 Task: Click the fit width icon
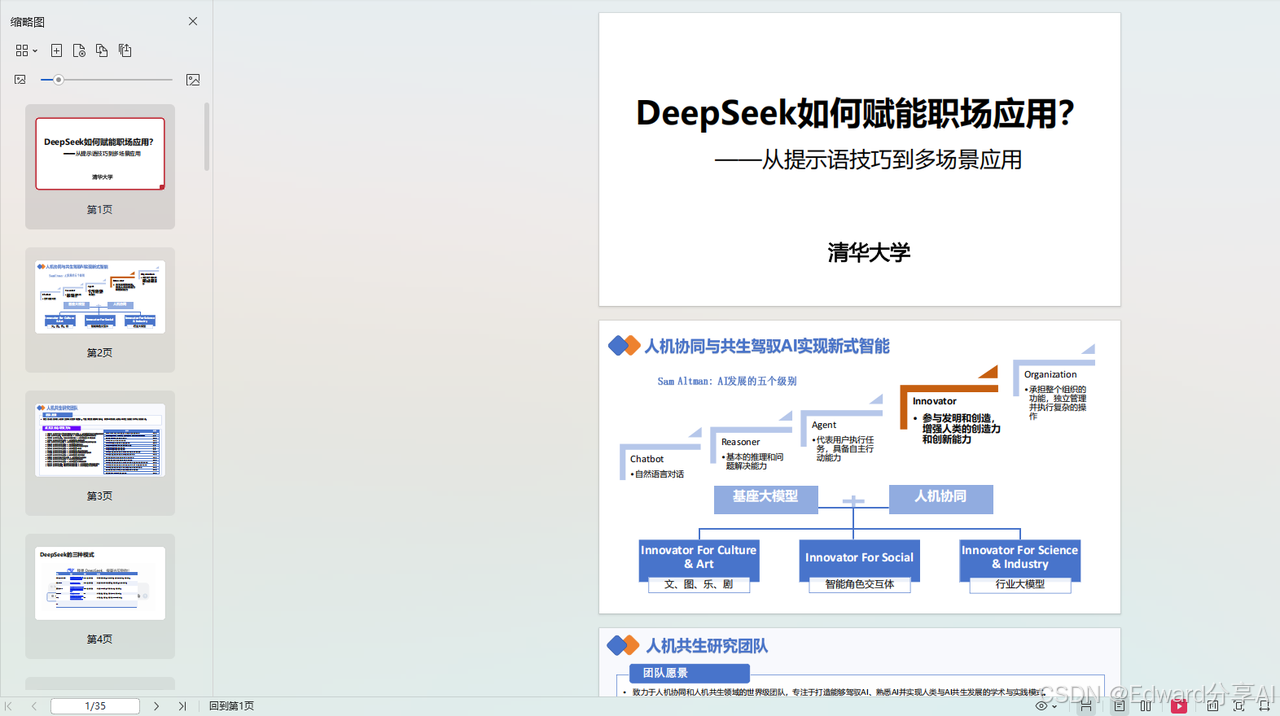click(x=1265, y=706)
